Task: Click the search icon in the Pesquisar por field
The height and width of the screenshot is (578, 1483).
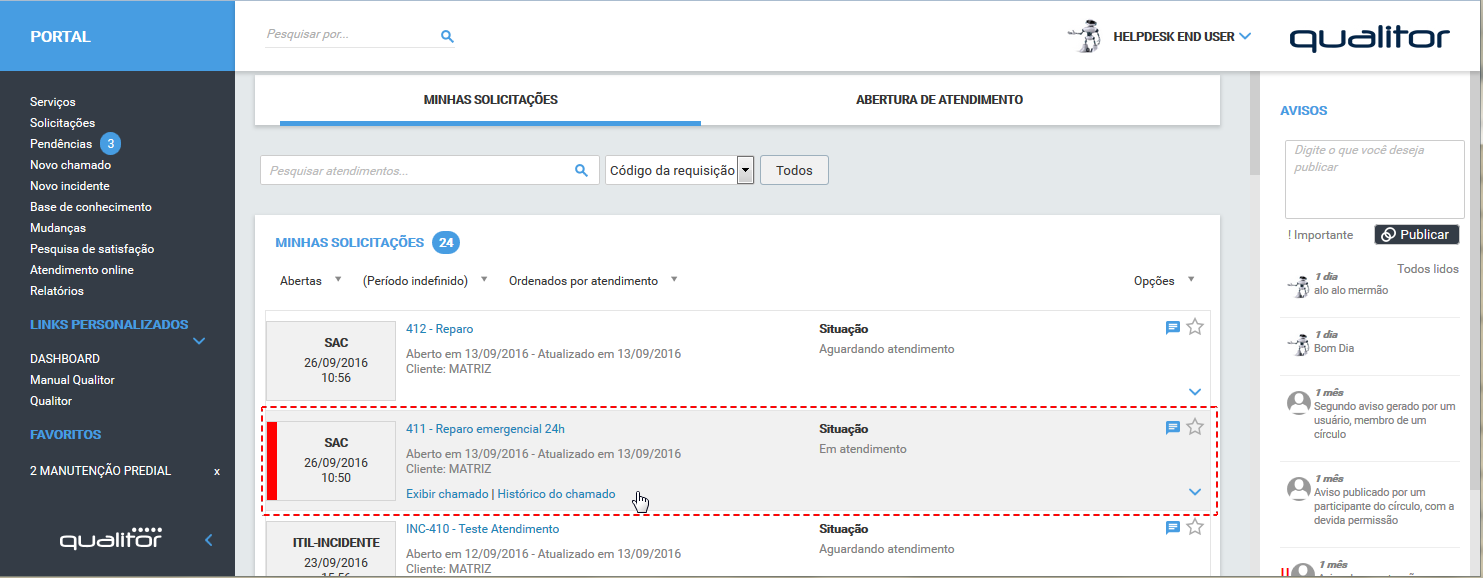Action: click(446, 35)
